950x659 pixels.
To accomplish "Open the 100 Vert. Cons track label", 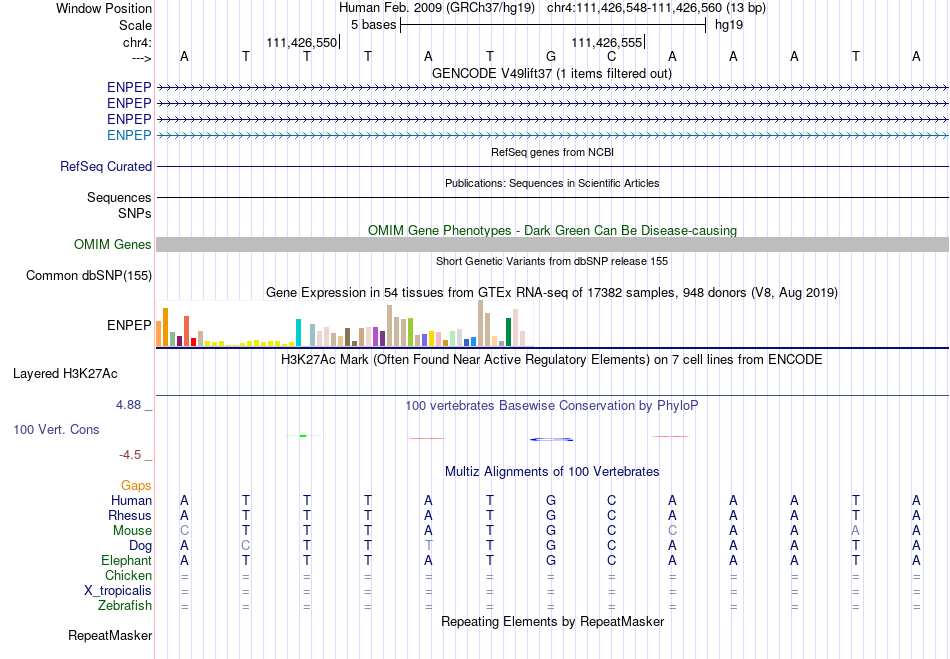I will pos(56,429).
